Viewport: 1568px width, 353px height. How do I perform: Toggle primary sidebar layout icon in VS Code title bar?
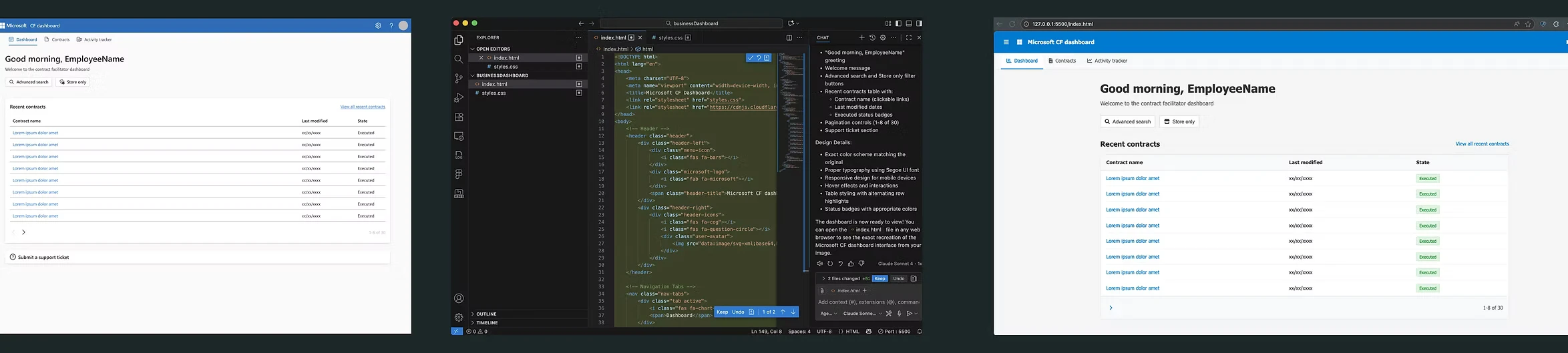pos(898,23)
